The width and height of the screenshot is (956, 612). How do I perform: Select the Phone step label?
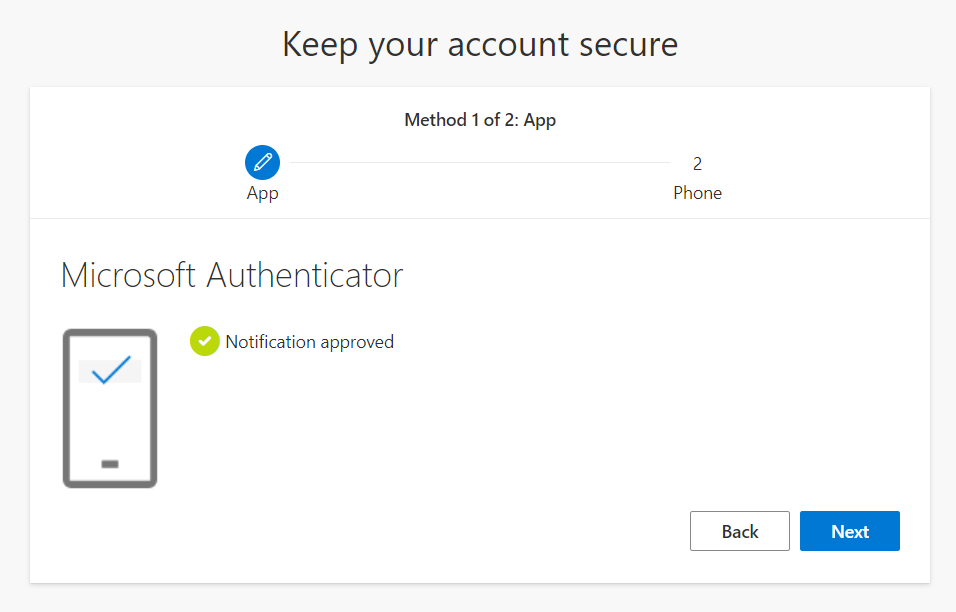tap(697, 193)
